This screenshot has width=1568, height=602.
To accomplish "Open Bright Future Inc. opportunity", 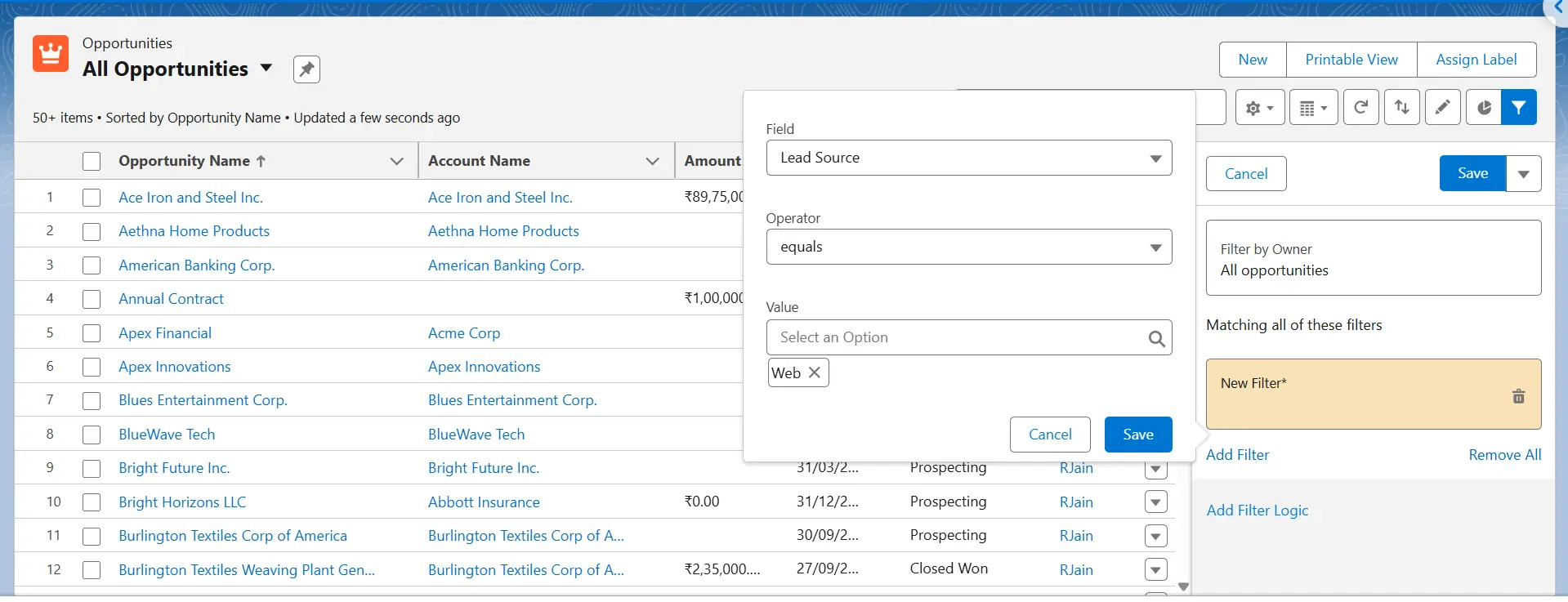I will pyautogui.click(x=174, y=468).
